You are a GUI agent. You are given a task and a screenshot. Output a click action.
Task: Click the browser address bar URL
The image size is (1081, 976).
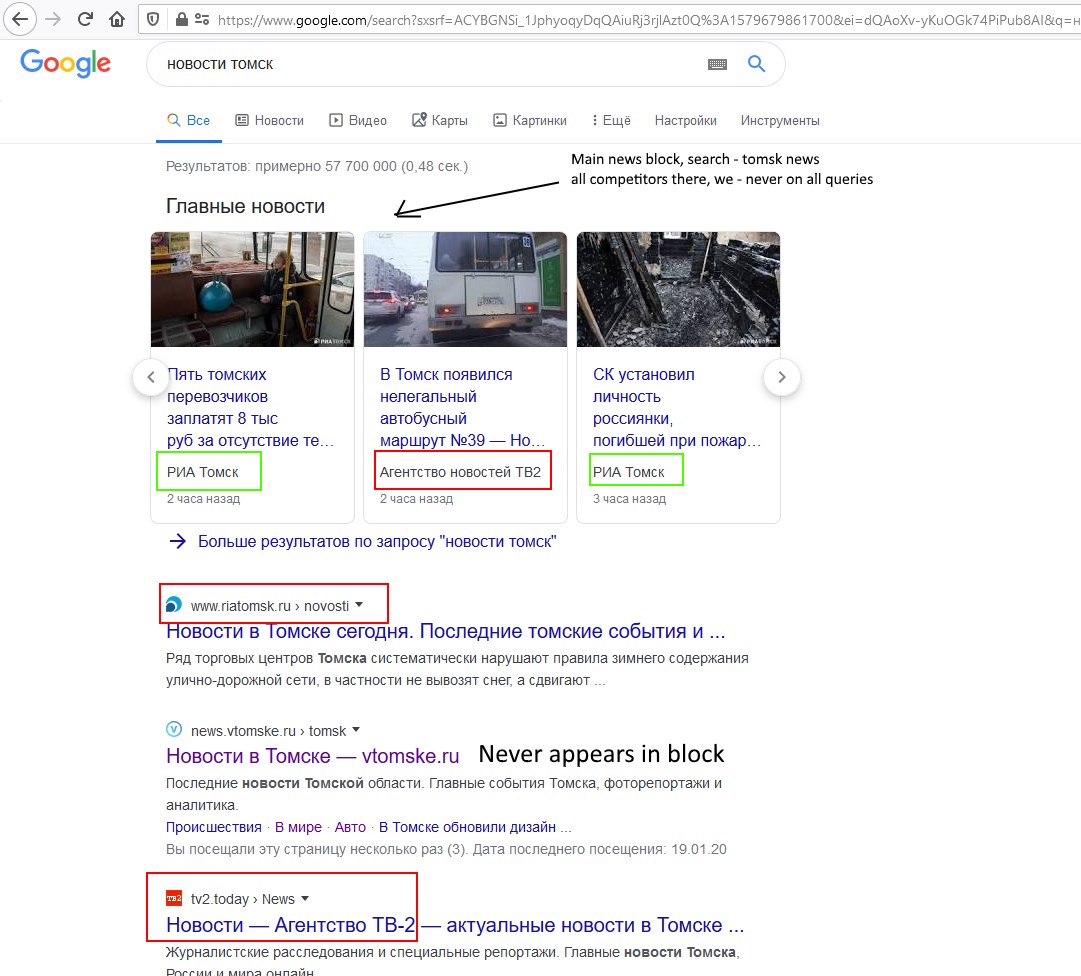(x=648, y=20)
